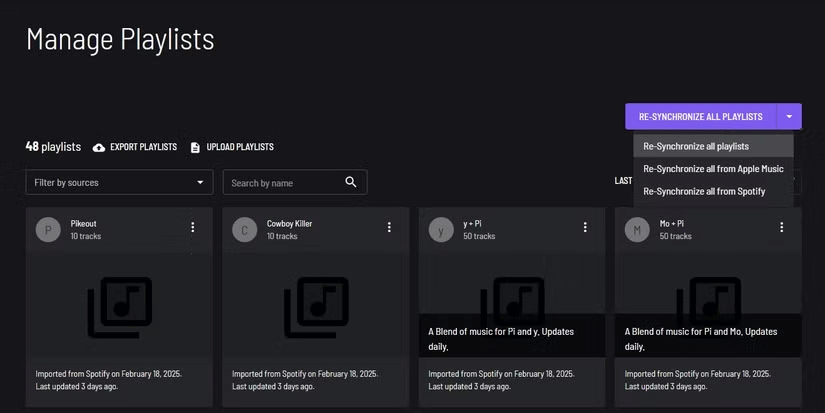This screenshot has height=413, width=825.
Task: Choose Re-Synchronize all from Spotify
Action: (x=704, y=191)
